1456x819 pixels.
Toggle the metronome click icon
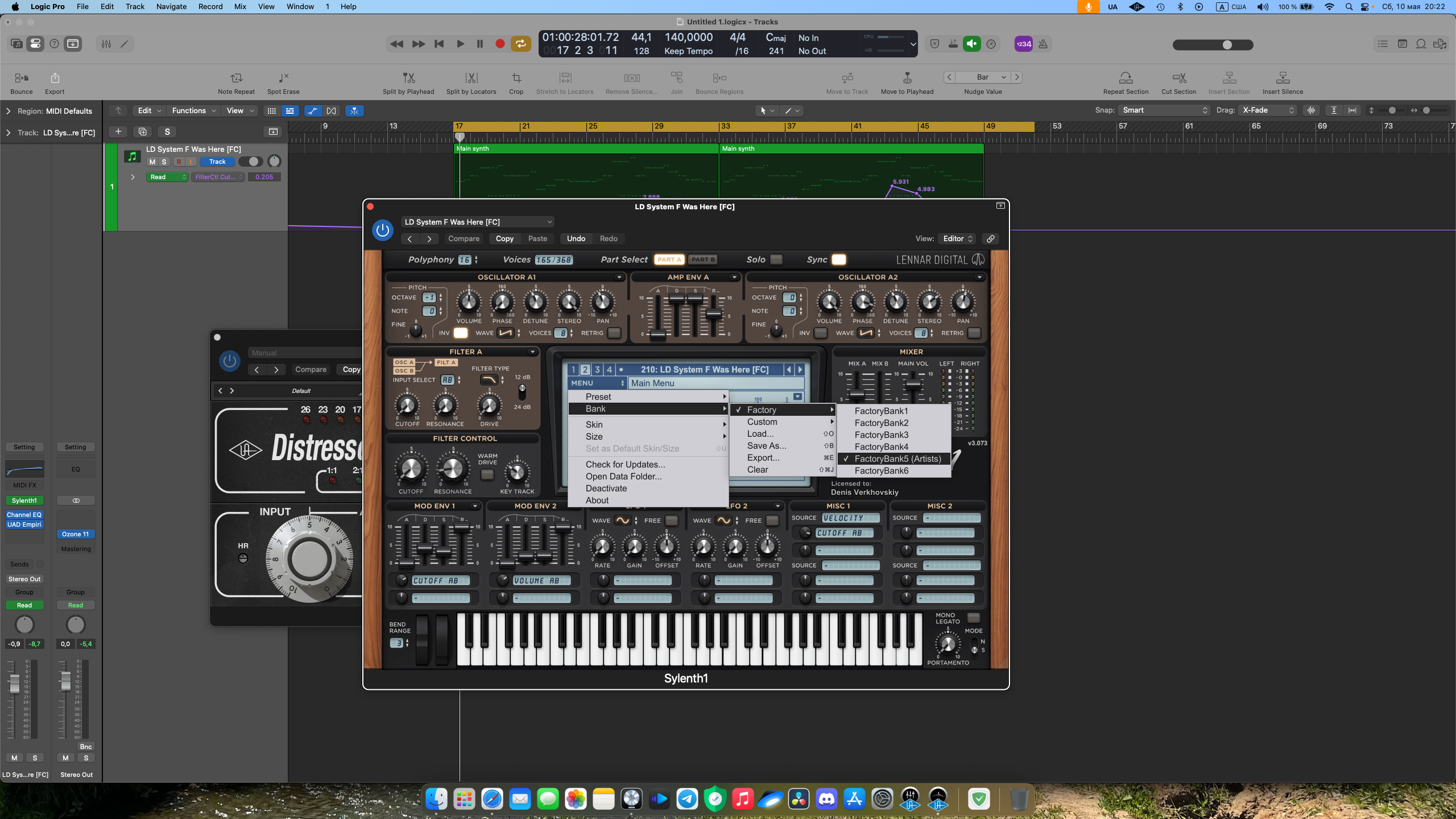click(x=1043, y=44)
